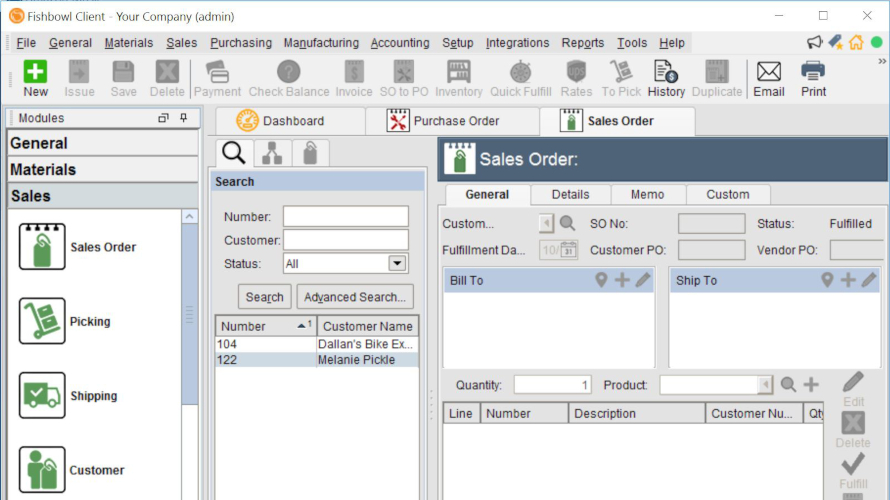890x500 pixels.
Task: Switch to the Dashboard tab
Action: click(290, 121)
